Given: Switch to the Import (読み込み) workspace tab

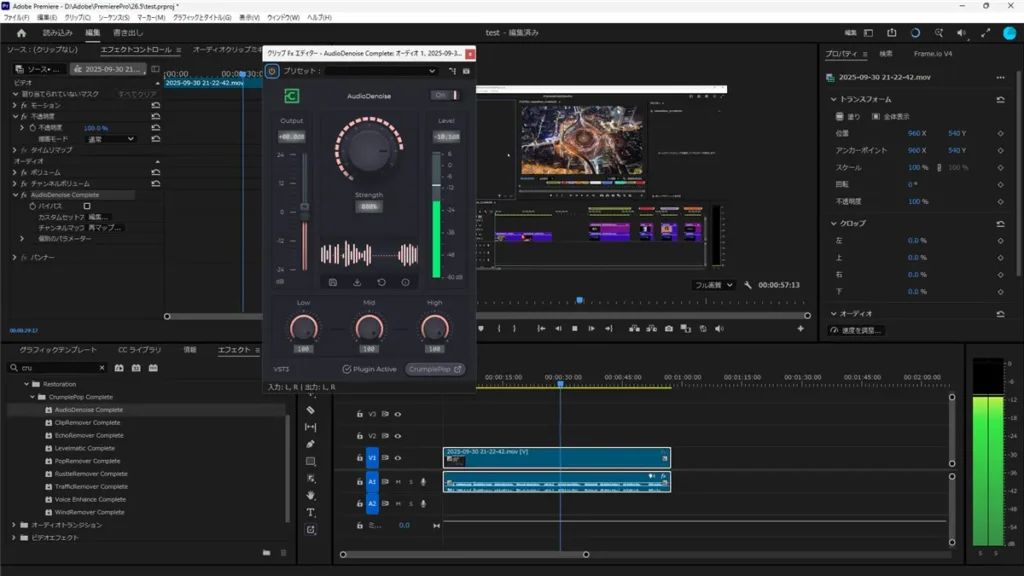Looking at the screenshot, I should pos(57,33).
